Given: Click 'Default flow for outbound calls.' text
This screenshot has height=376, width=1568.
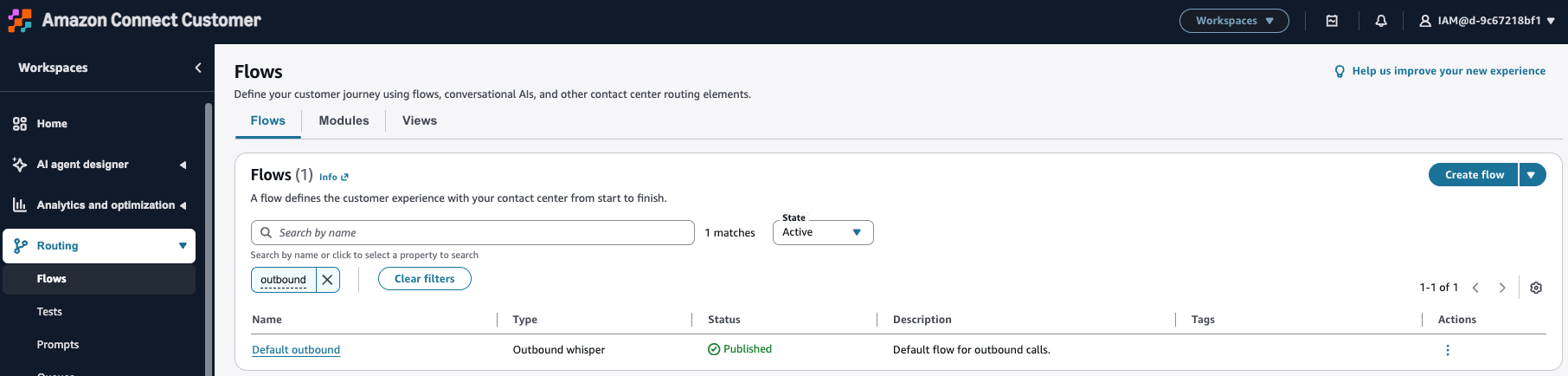Looking at the screenshot, I should (972, 350).
